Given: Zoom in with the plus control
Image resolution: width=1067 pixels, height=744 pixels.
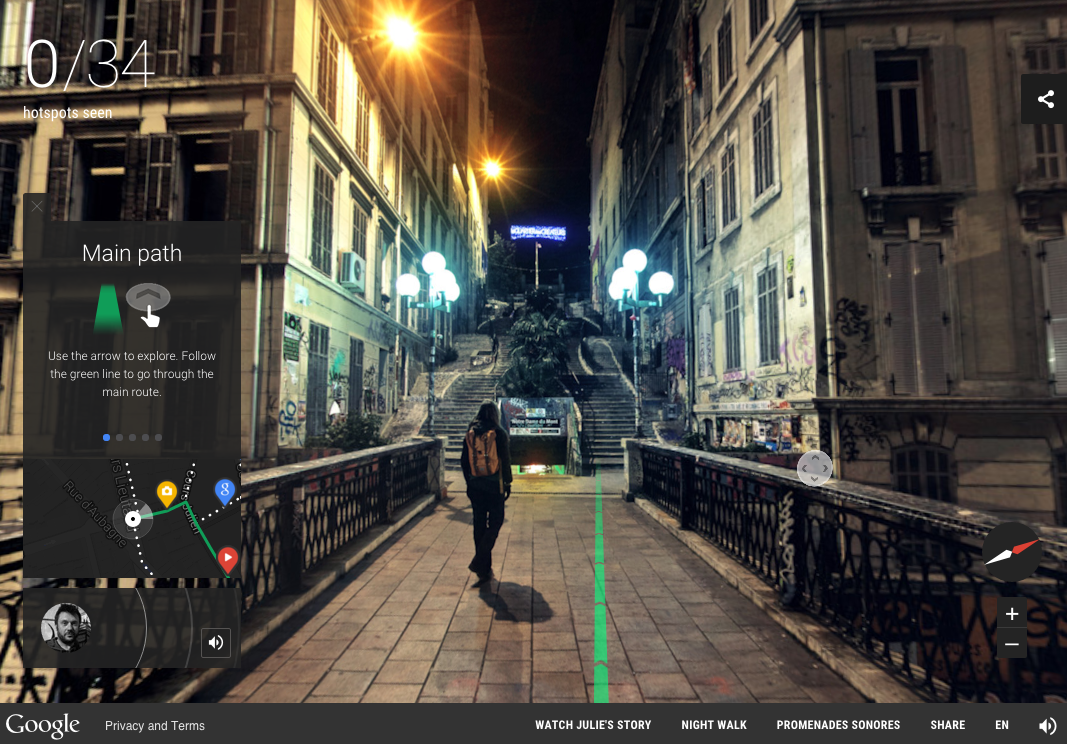Looking at the screenshot, I should point(1012,613).
